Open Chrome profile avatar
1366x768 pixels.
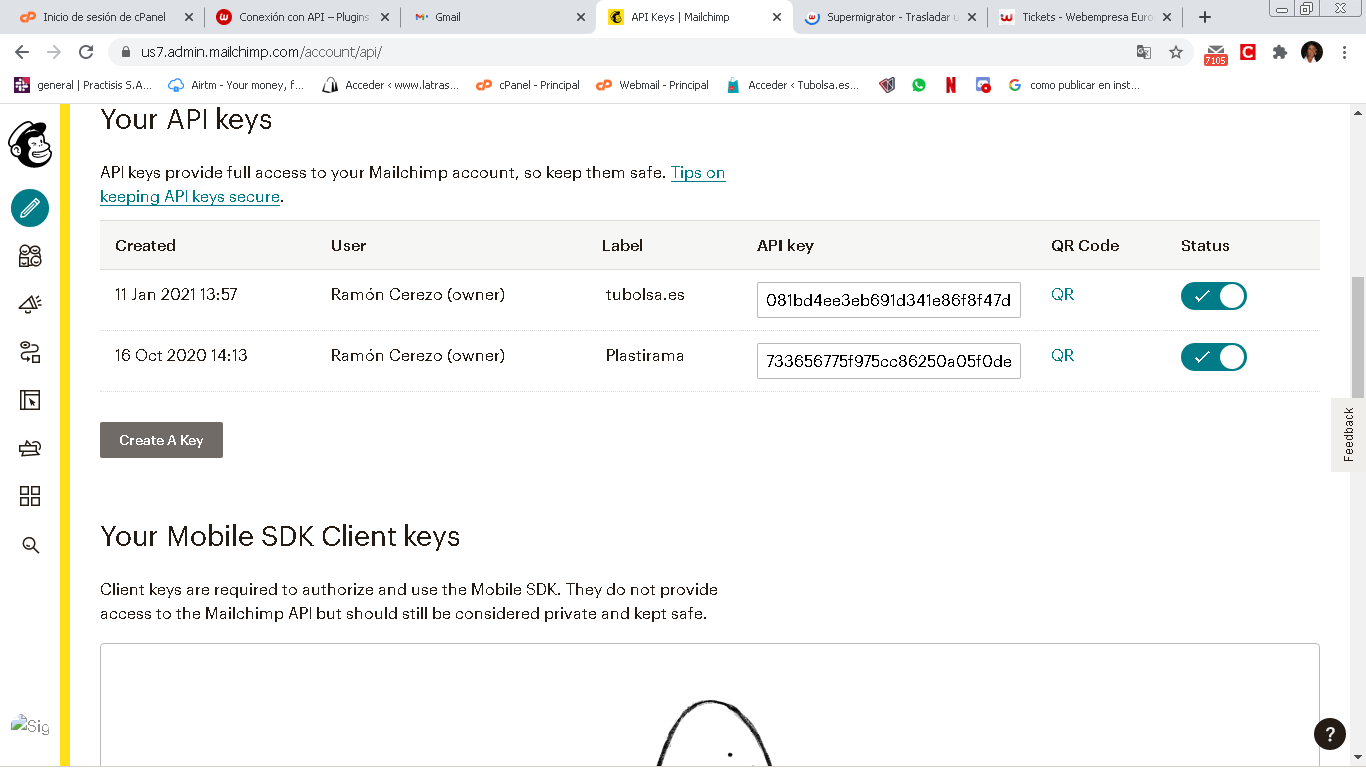(1312, 52)
